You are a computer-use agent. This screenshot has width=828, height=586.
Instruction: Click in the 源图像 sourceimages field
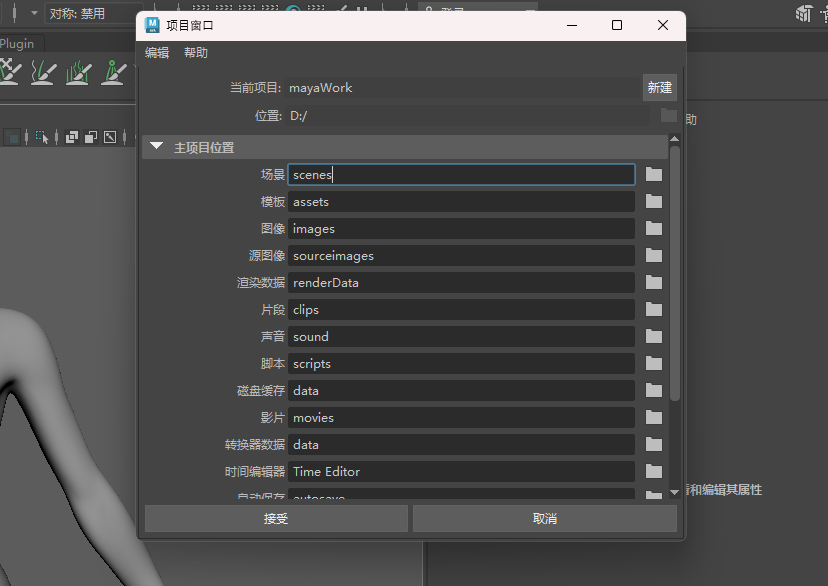[461, 256]
